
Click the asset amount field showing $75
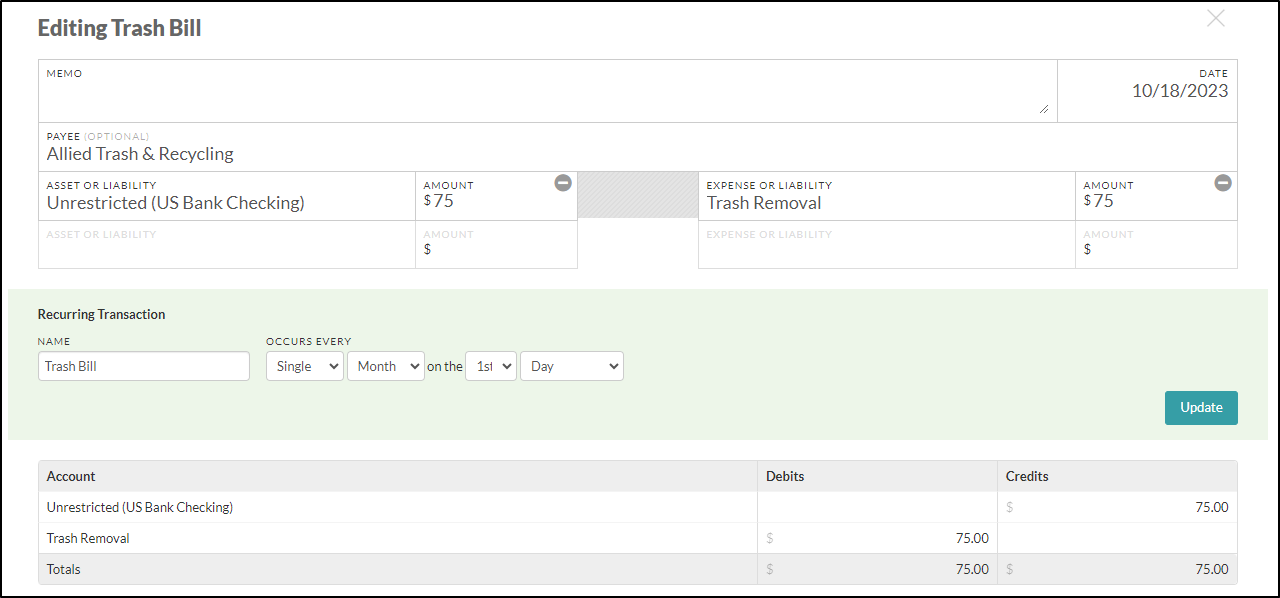pos(496,196)
